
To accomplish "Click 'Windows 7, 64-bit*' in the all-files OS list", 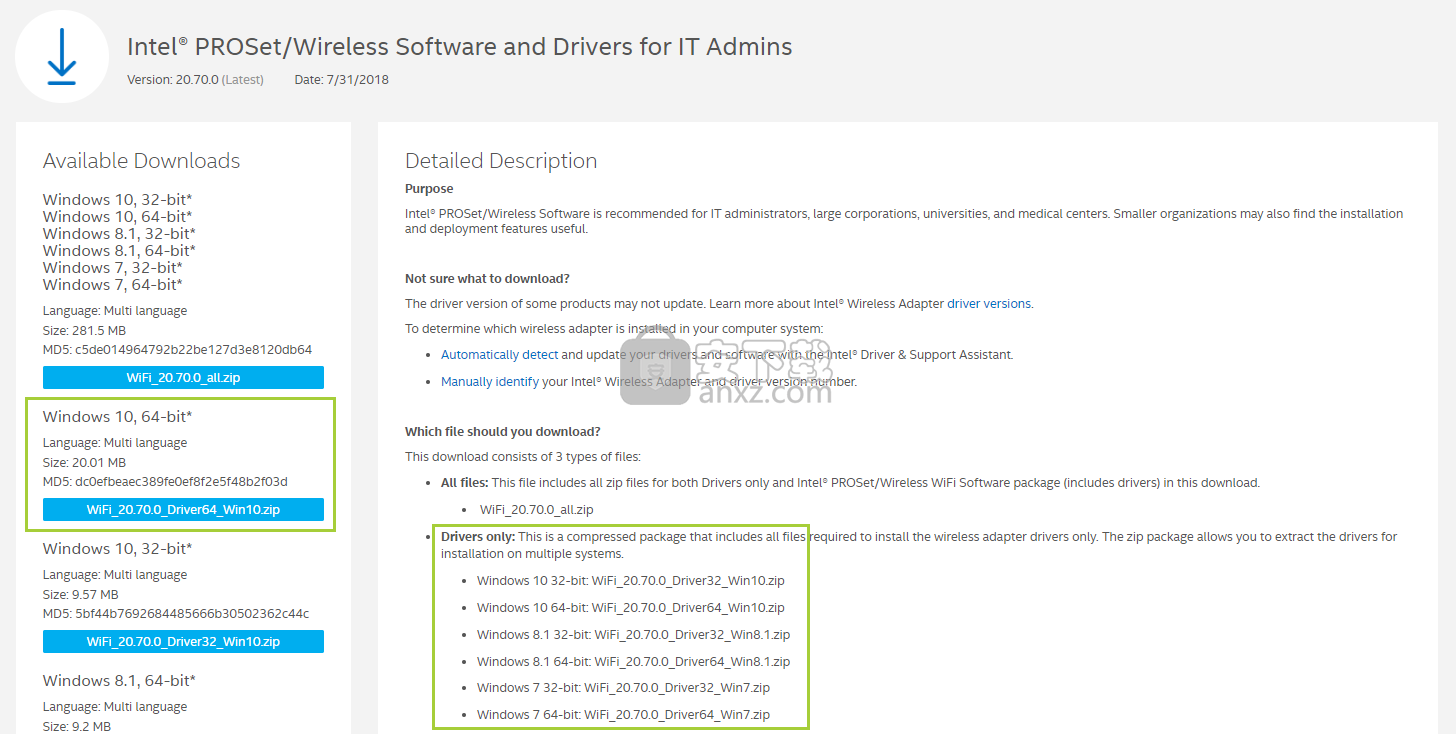I will [x=113, y=284].
